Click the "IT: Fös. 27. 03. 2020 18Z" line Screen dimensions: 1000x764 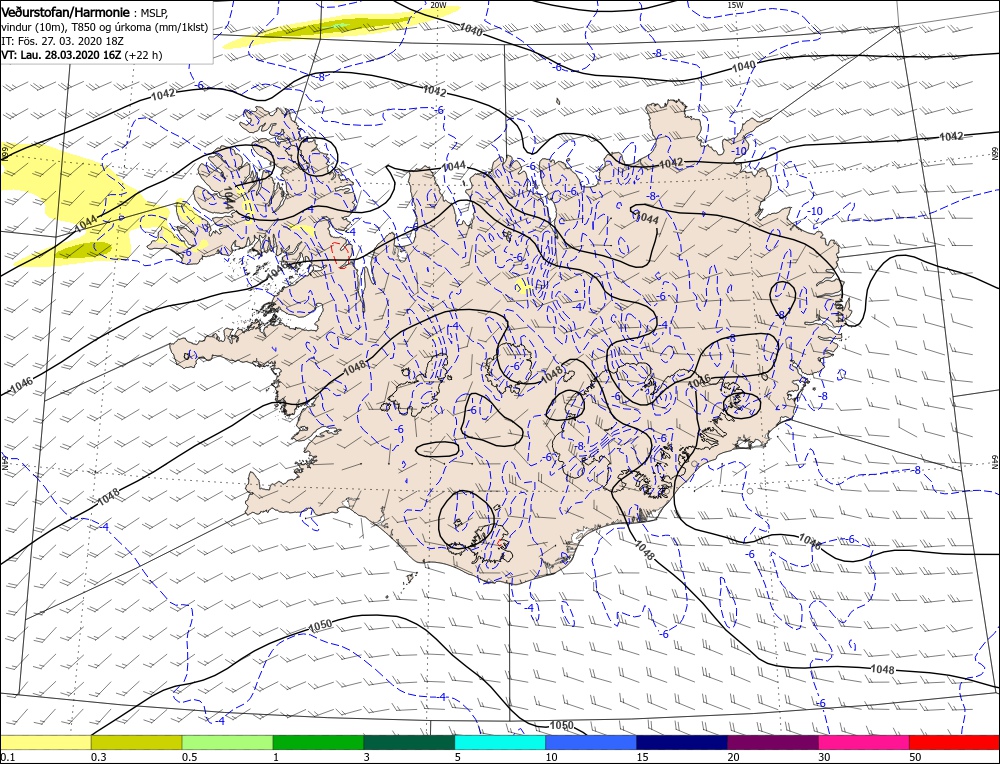point(62,41)
